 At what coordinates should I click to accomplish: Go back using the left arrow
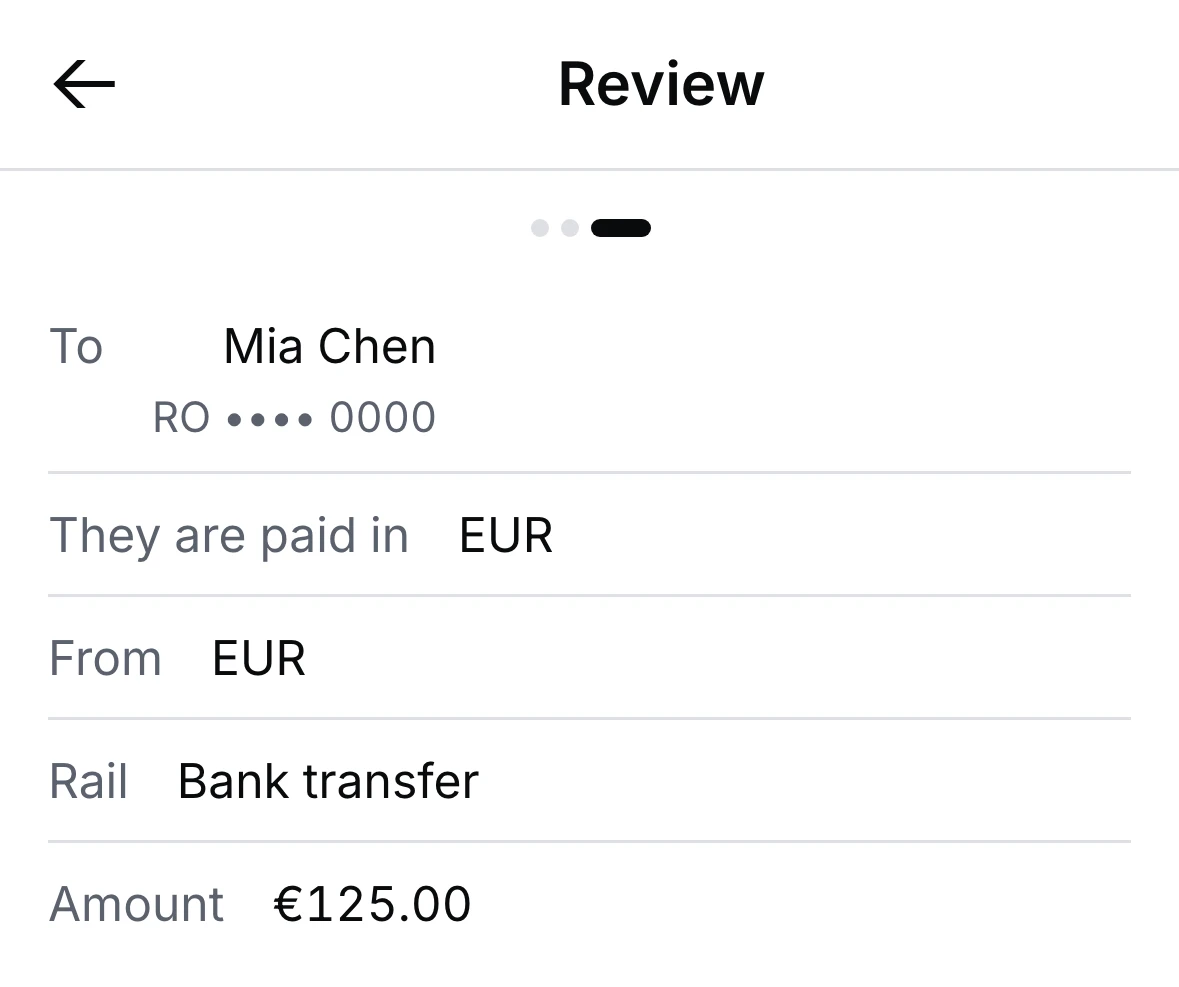click(x=84, y=84)
